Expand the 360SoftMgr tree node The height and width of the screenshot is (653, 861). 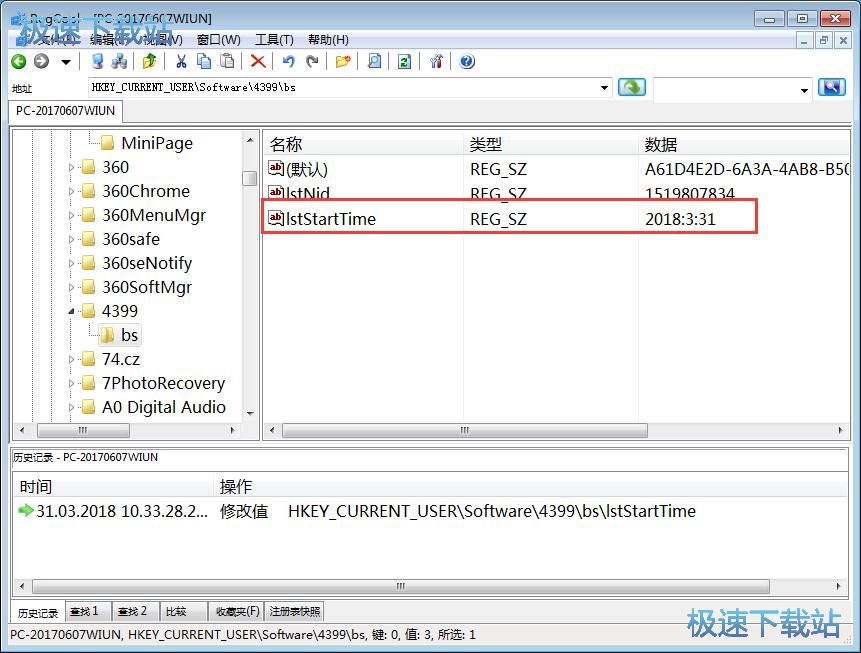point(71,287)
